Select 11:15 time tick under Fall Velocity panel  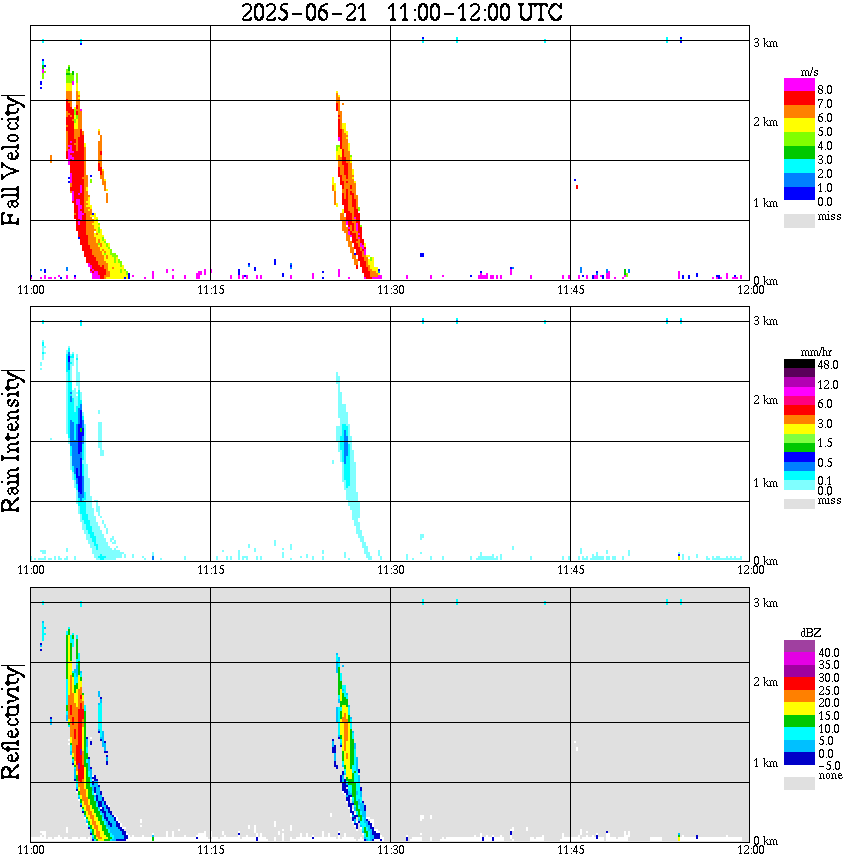tap(209, 290)
